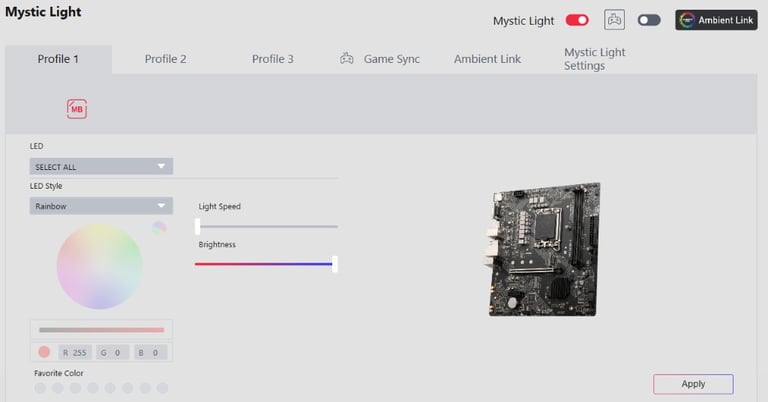Click the Mystic Light title text
Screen dimensions: 768x402
click(43, 12)
